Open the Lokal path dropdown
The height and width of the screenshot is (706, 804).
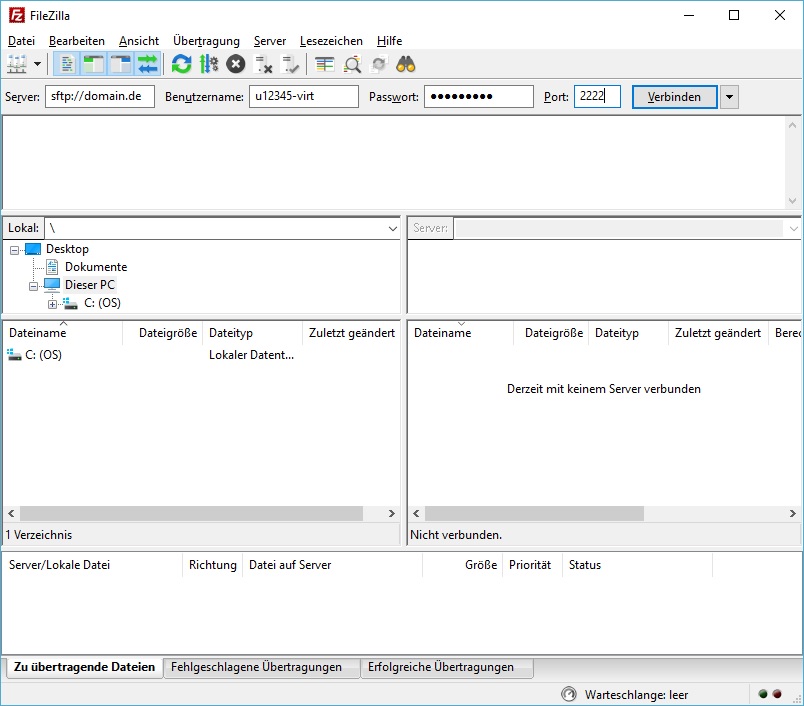393,229
